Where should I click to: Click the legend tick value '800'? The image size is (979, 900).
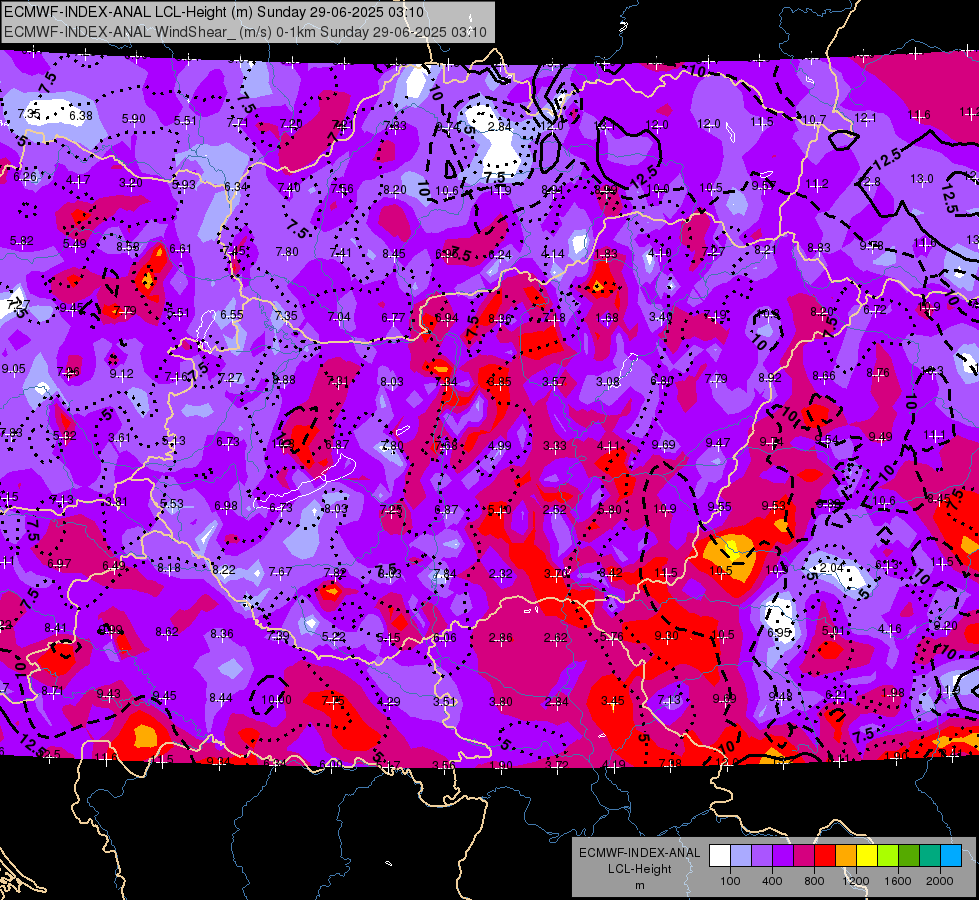814,881
